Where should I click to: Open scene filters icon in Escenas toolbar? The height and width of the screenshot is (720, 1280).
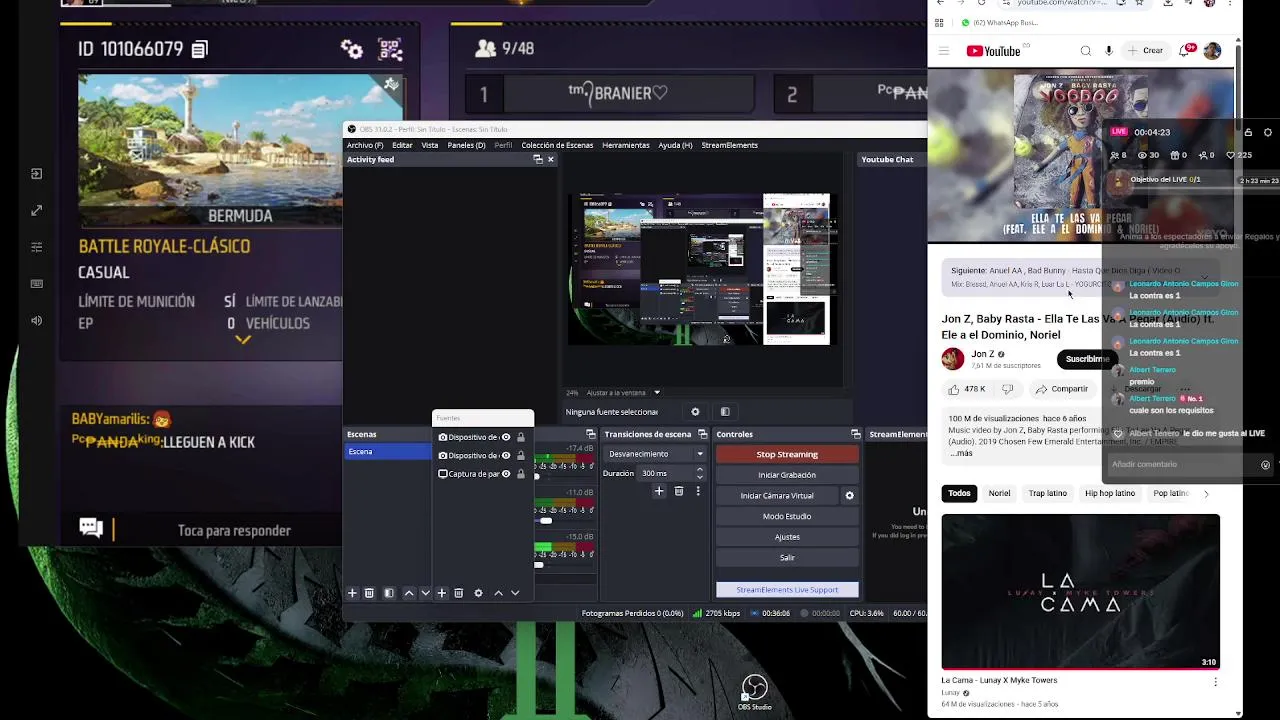pos(389,593)
